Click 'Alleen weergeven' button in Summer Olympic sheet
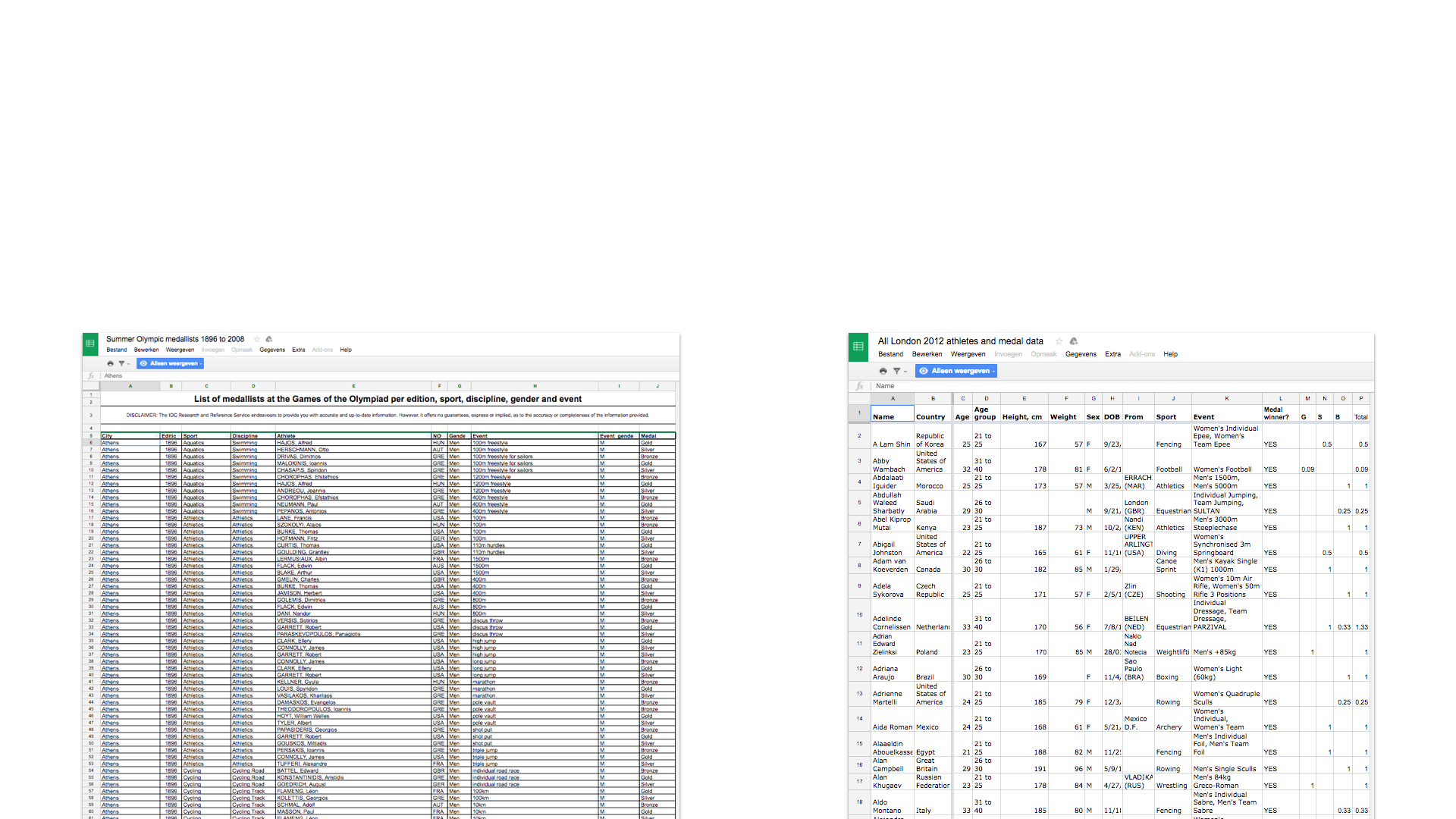The image size is (1456, 819). point(171,364)
